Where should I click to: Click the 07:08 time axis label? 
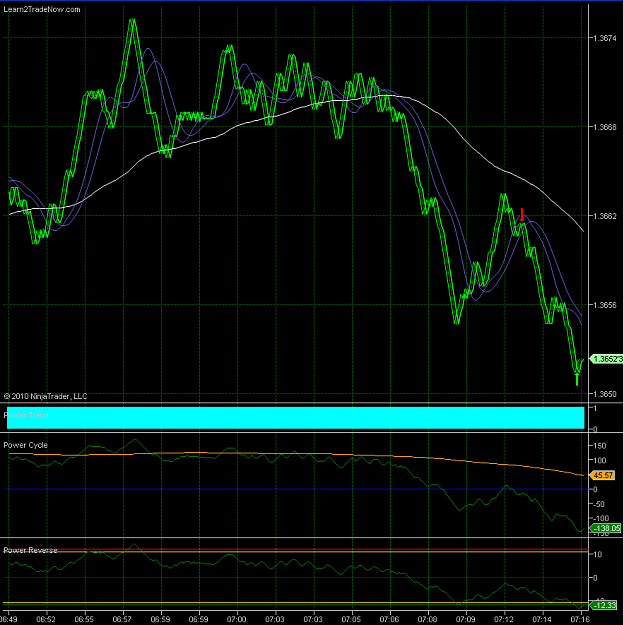[x=427, y=619]
